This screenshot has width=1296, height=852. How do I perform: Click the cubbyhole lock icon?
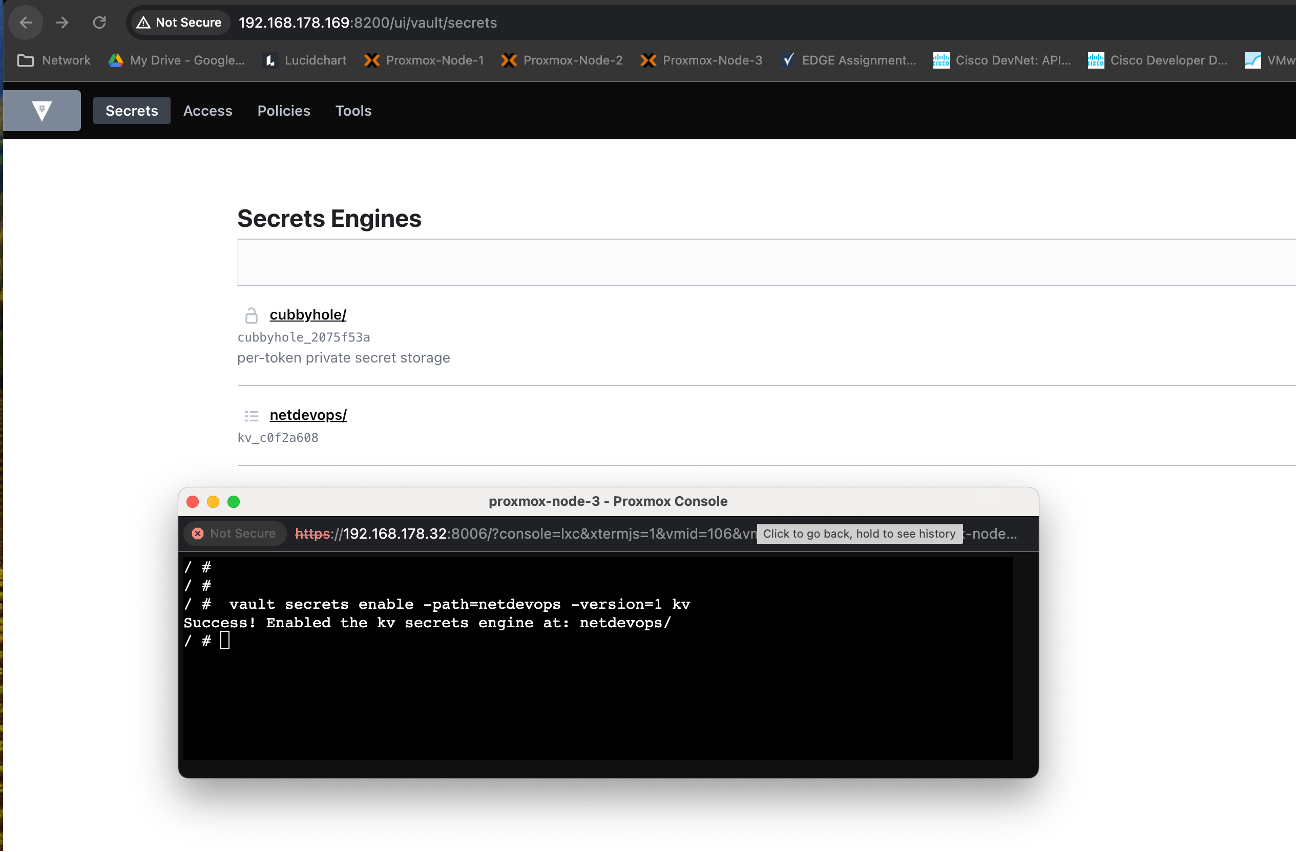coord(252,315)
